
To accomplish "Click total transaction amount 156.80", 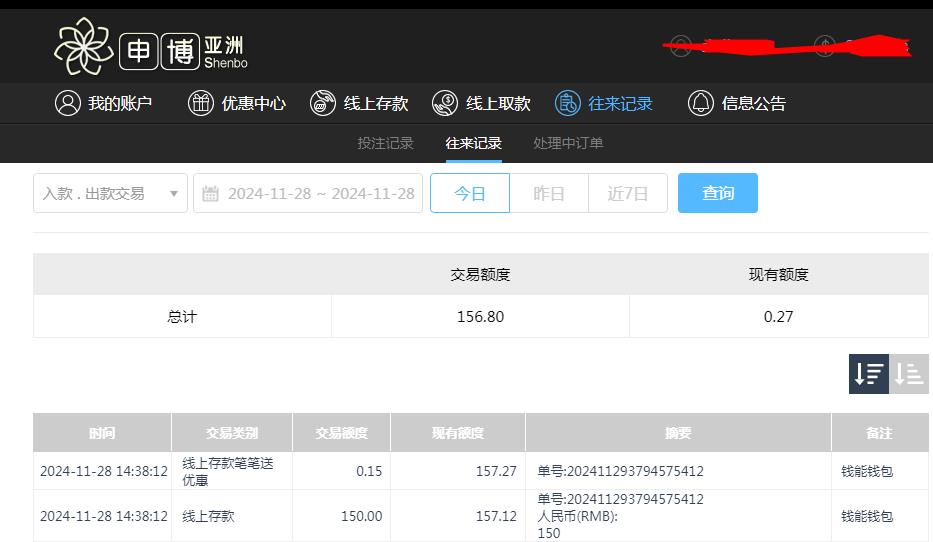I will [x=480, y=317].
